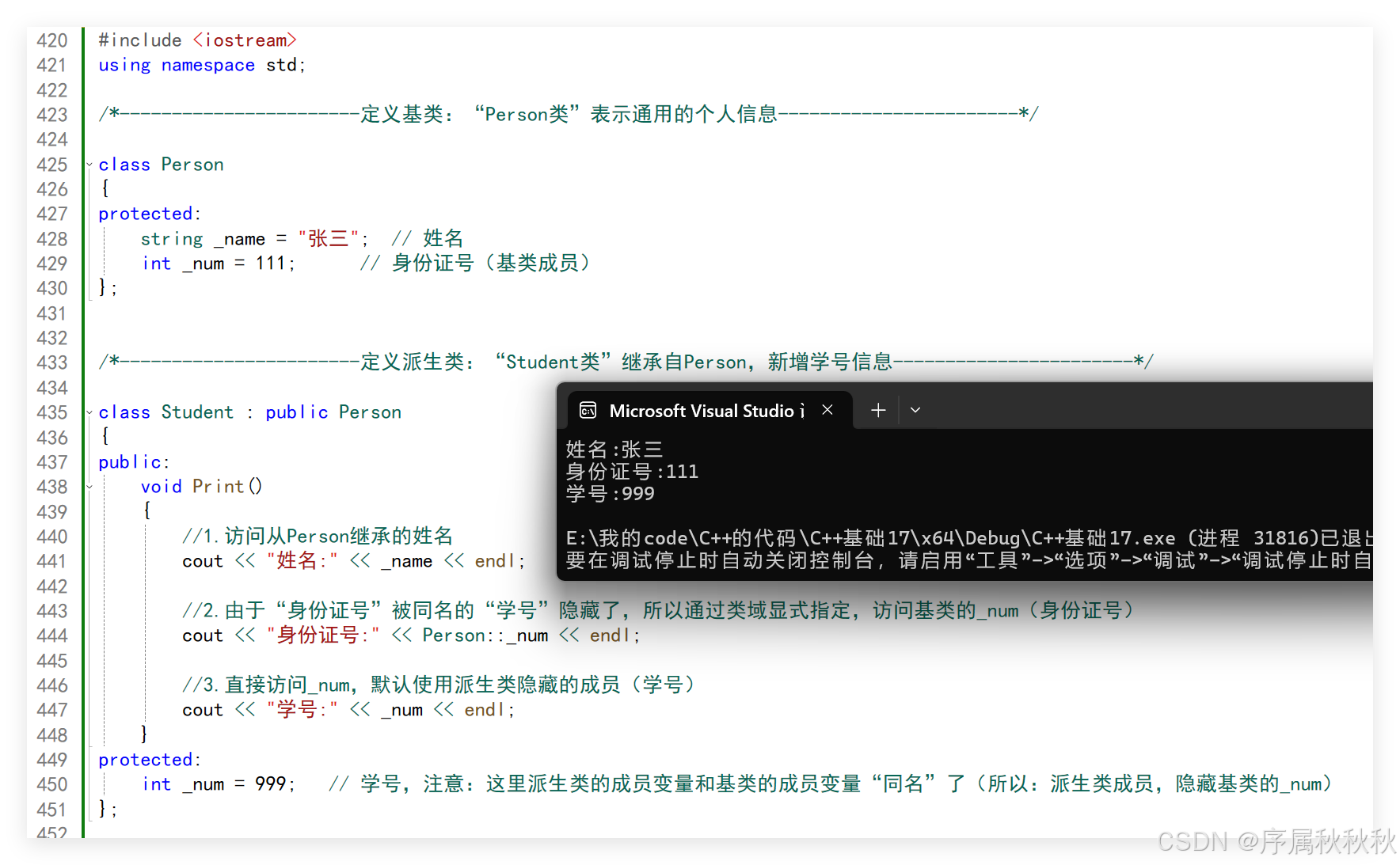Click the "class Person" declaration

point(162,165)
